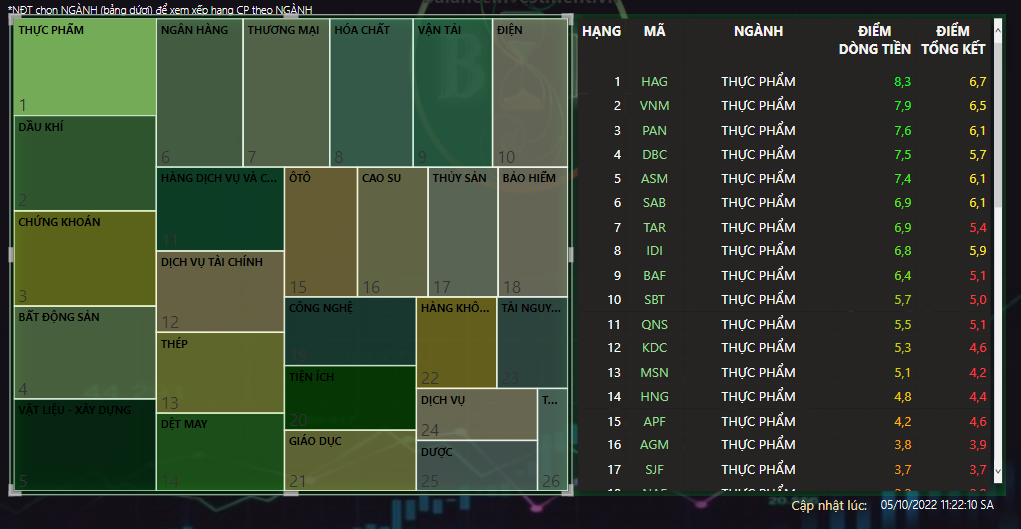Image resolution: width=1021 pixels, height=529 pixels.
Task: Select the ÔTÔ sector tile
Action: (321, 232)
